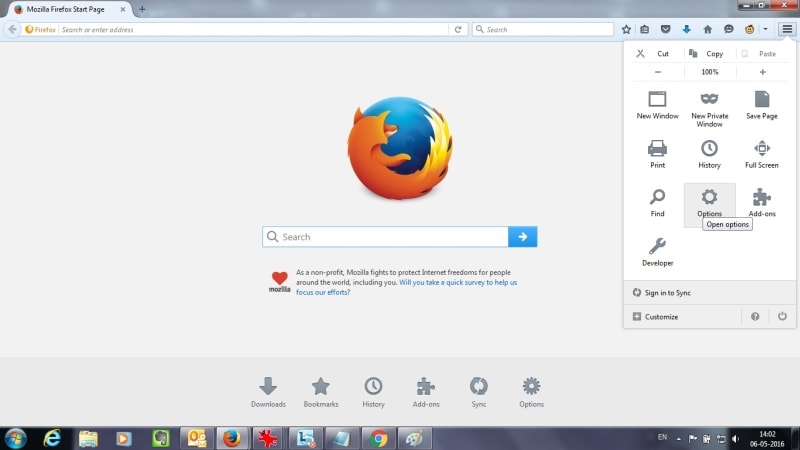Toggle Full Screen from menu panel

tap(762, 154)
